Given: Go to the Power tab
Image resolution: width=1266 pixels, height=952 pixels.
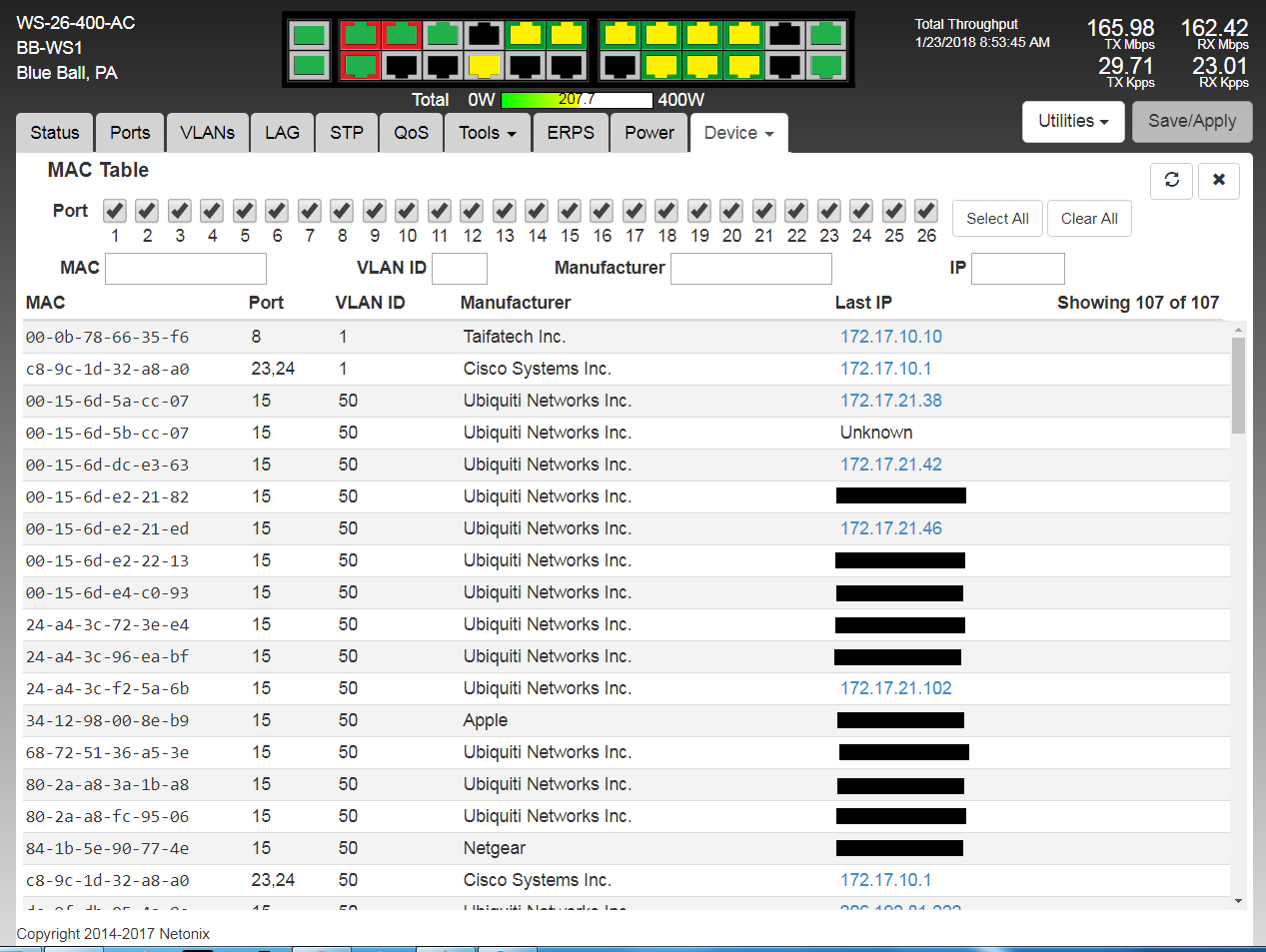Looking at the screenshot, I should click(x=648, y=133).
